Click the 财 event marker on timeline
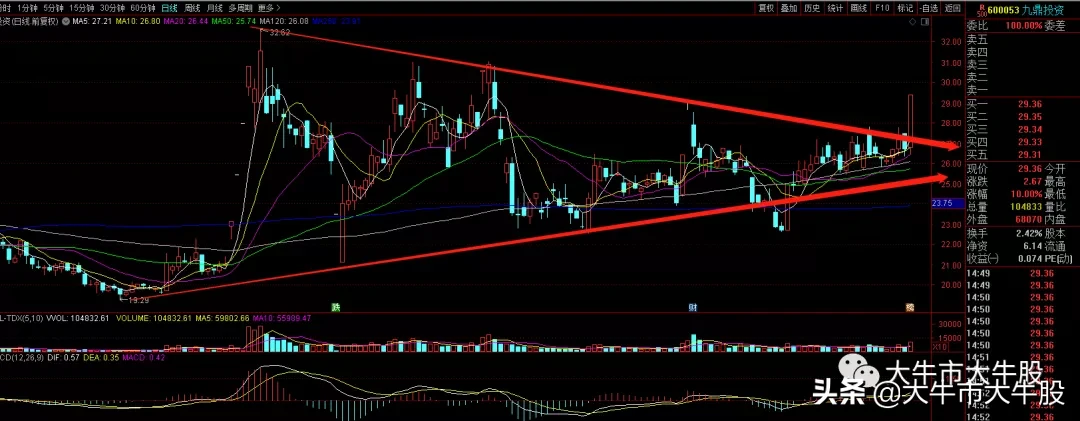 pos(693,307)
